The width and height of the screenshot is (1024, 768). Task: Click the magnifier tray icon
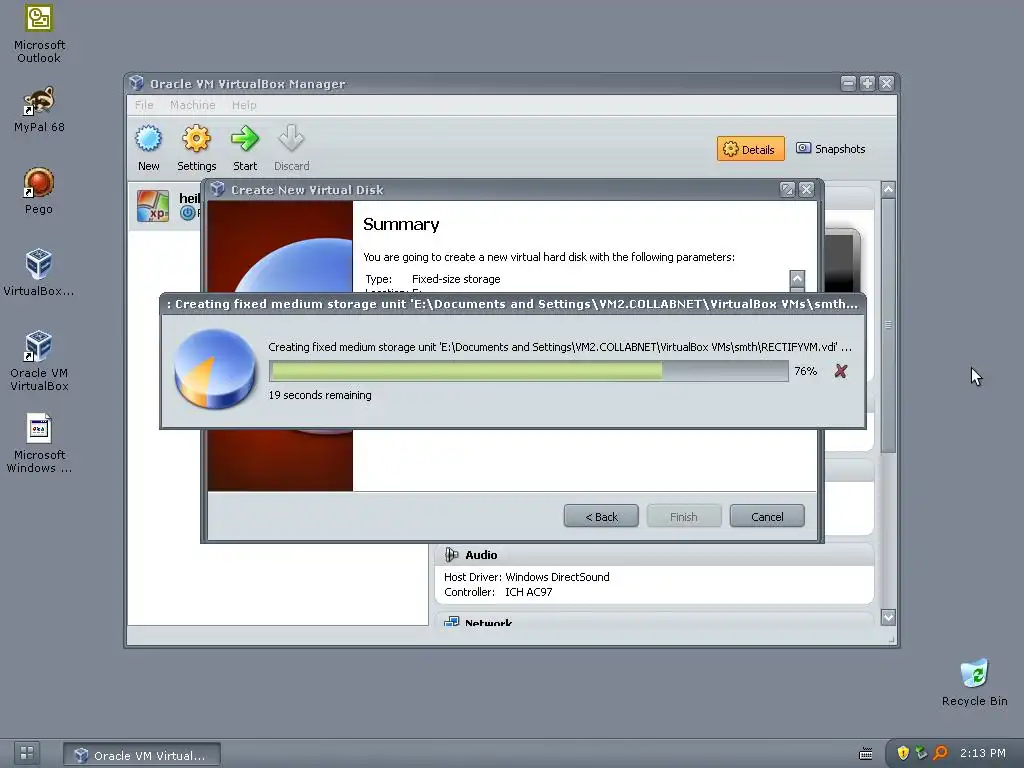click(x=940, y=753)
